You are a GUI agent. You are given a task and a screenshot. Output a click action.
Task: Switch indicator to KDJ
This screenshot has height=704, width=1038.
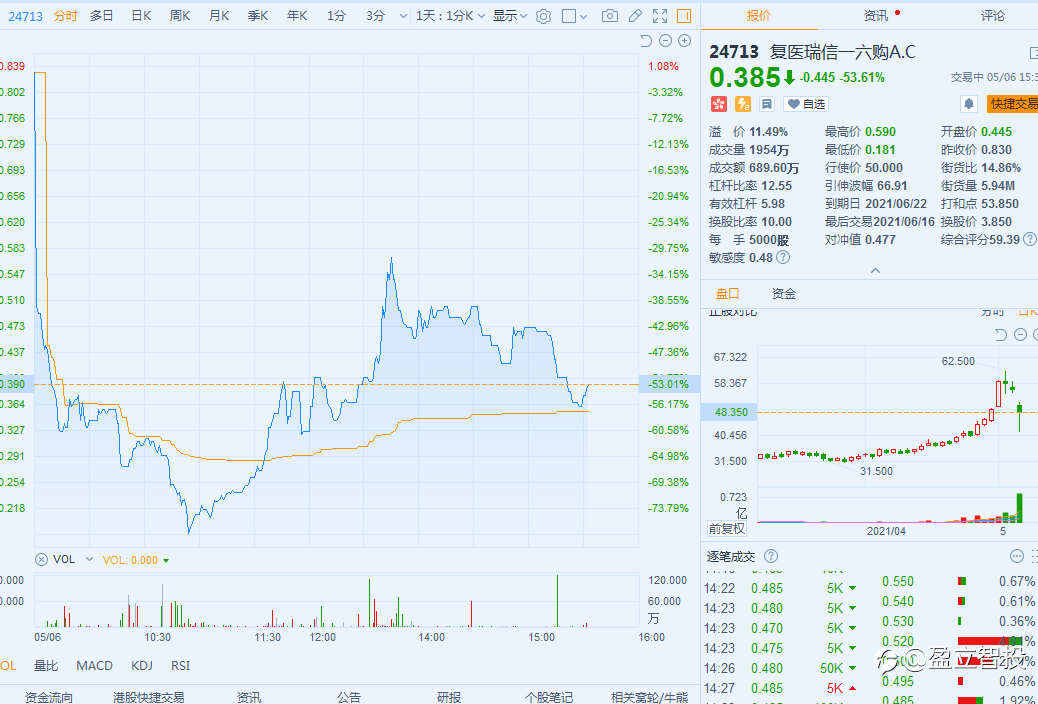point(142,666)
